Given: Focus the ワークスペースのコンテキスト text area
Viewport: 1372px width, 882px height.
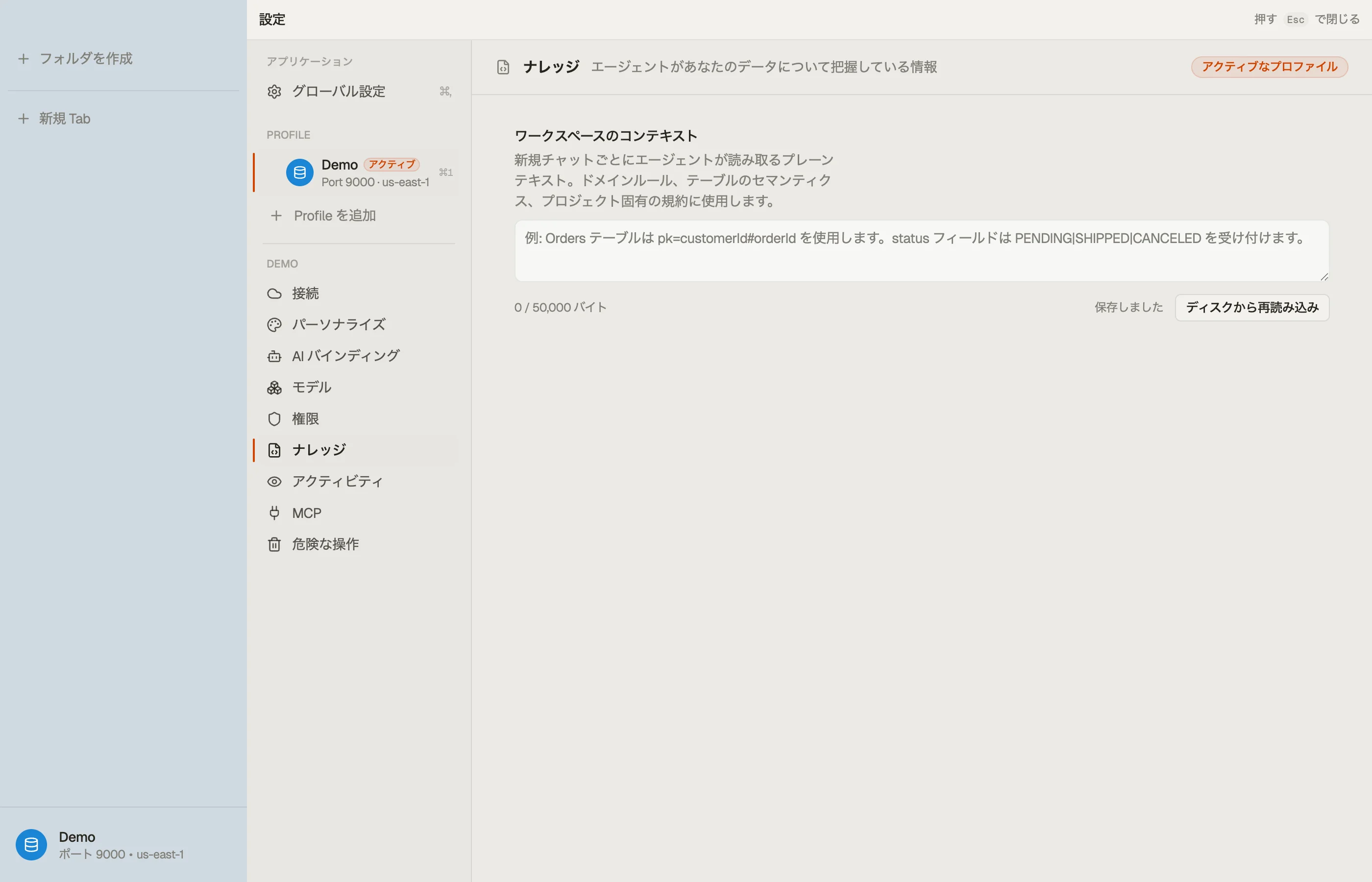Looking at the screenshot, I should (921, 251).
